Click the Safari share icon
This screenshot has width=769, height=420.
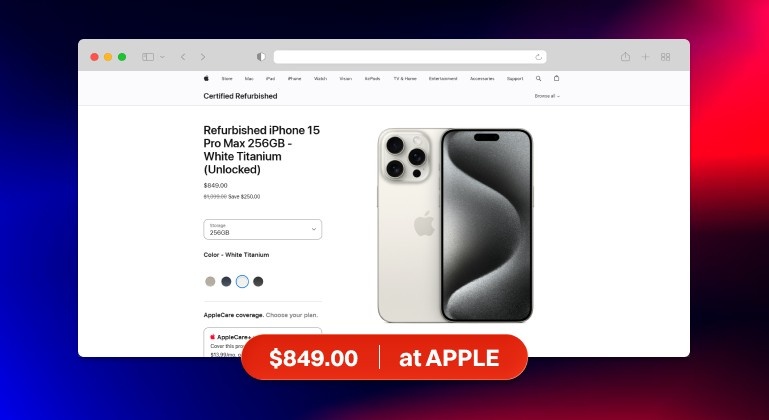(625, 56)
